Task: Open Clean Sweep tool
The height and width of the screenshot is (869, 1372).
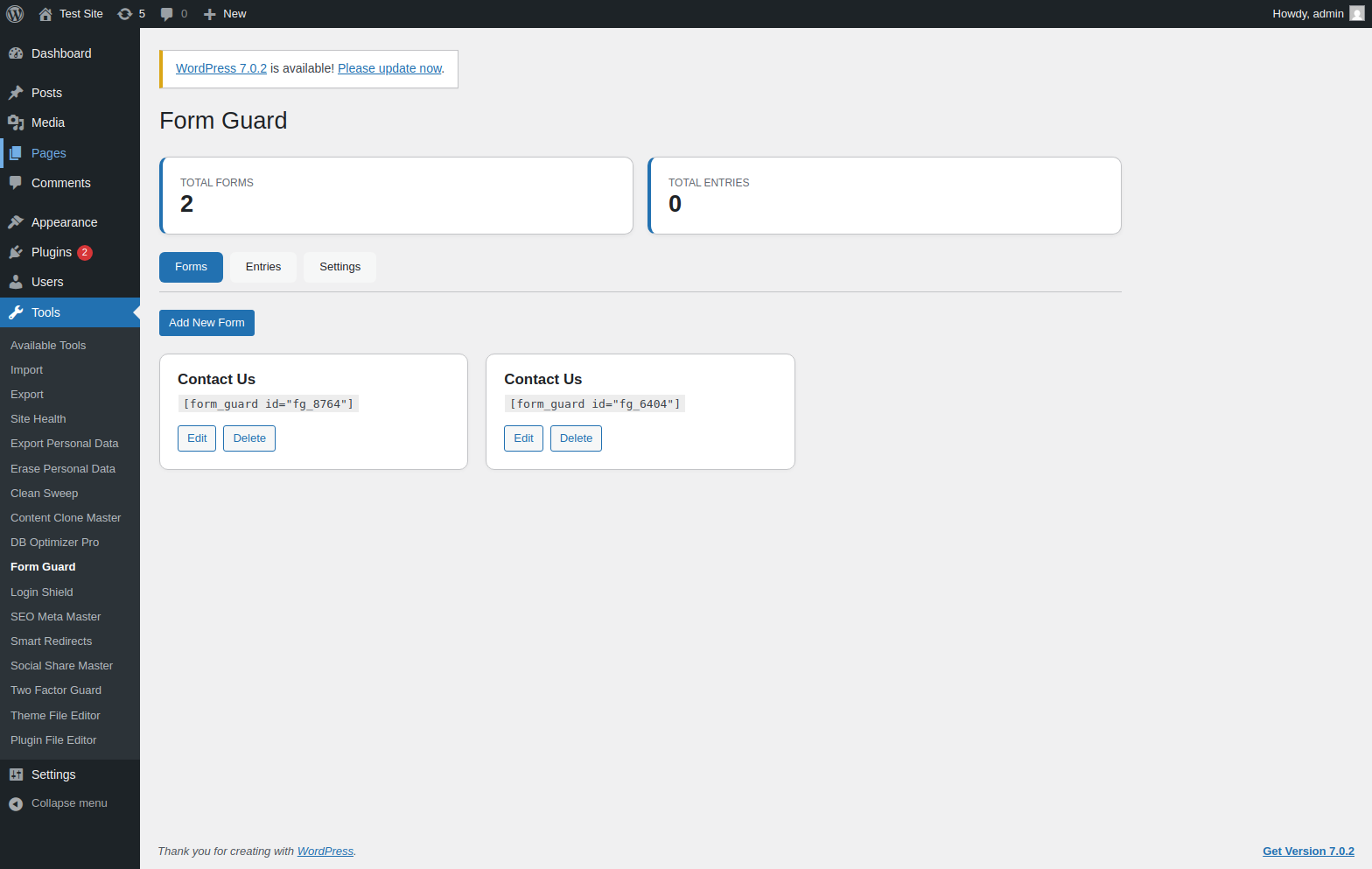Action: [x=45, y=494]
